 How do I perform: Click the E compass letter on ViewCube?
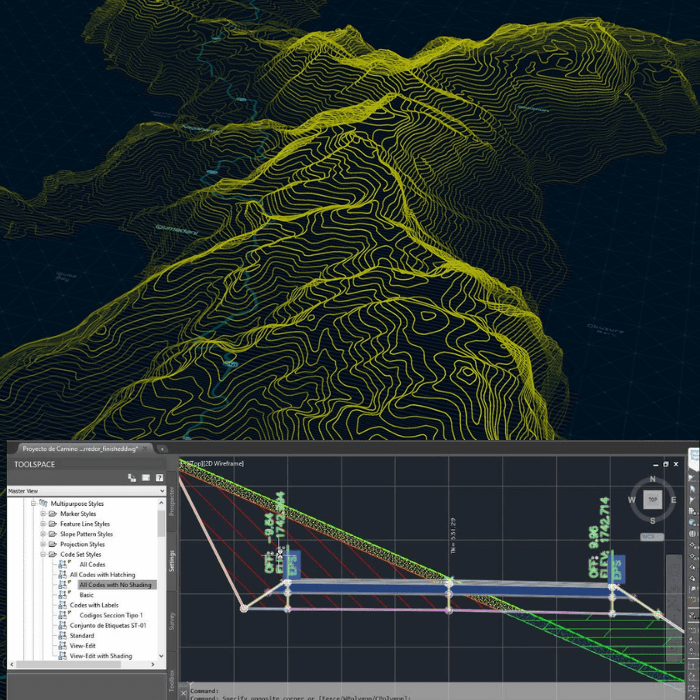point(673,500)
